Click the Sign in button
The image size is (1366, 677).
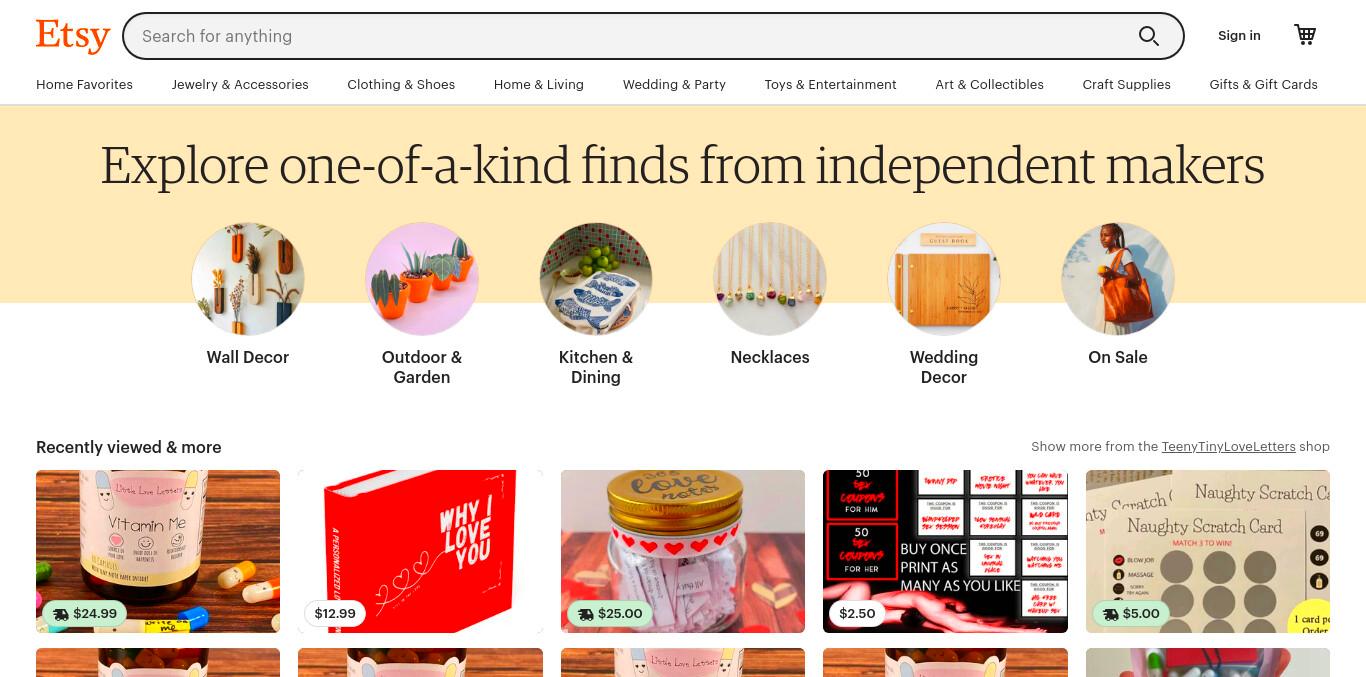1239,36
